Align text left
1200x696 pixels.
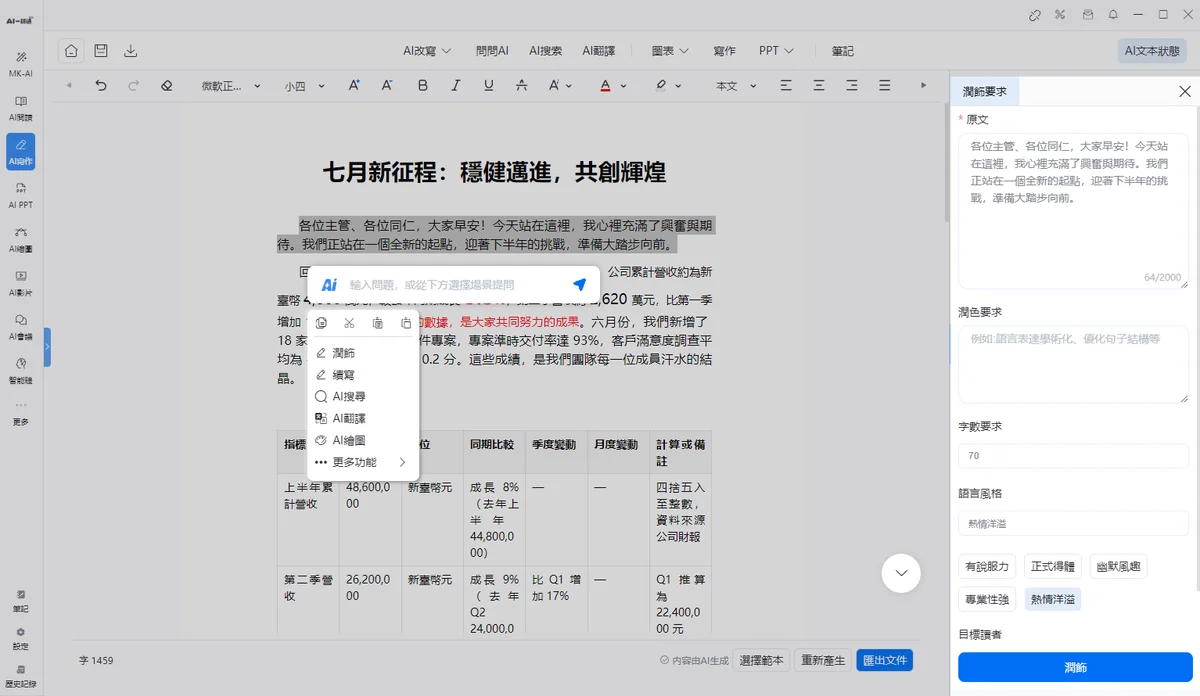click(786, 86)
